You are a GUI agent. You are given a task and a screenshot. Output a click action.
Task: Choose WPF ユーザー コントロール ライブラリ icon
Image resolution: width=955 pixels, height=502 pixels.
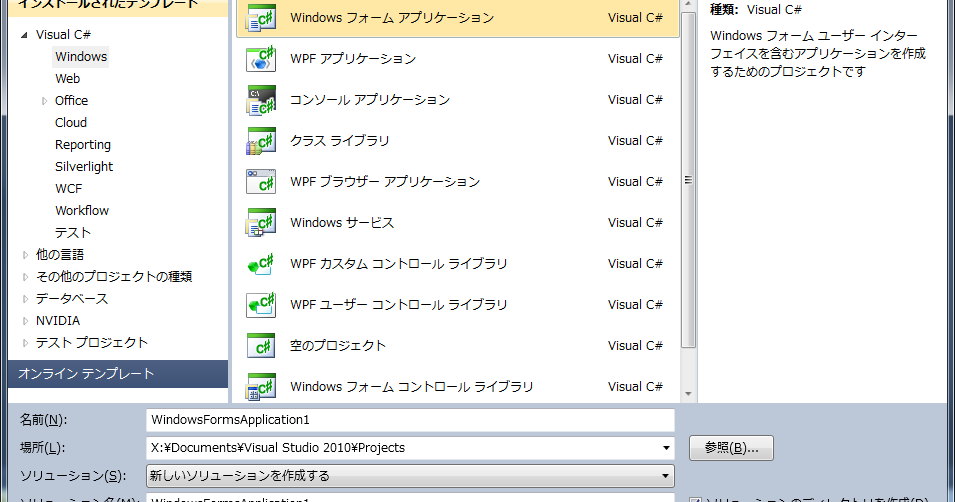[x=261, y=305]
